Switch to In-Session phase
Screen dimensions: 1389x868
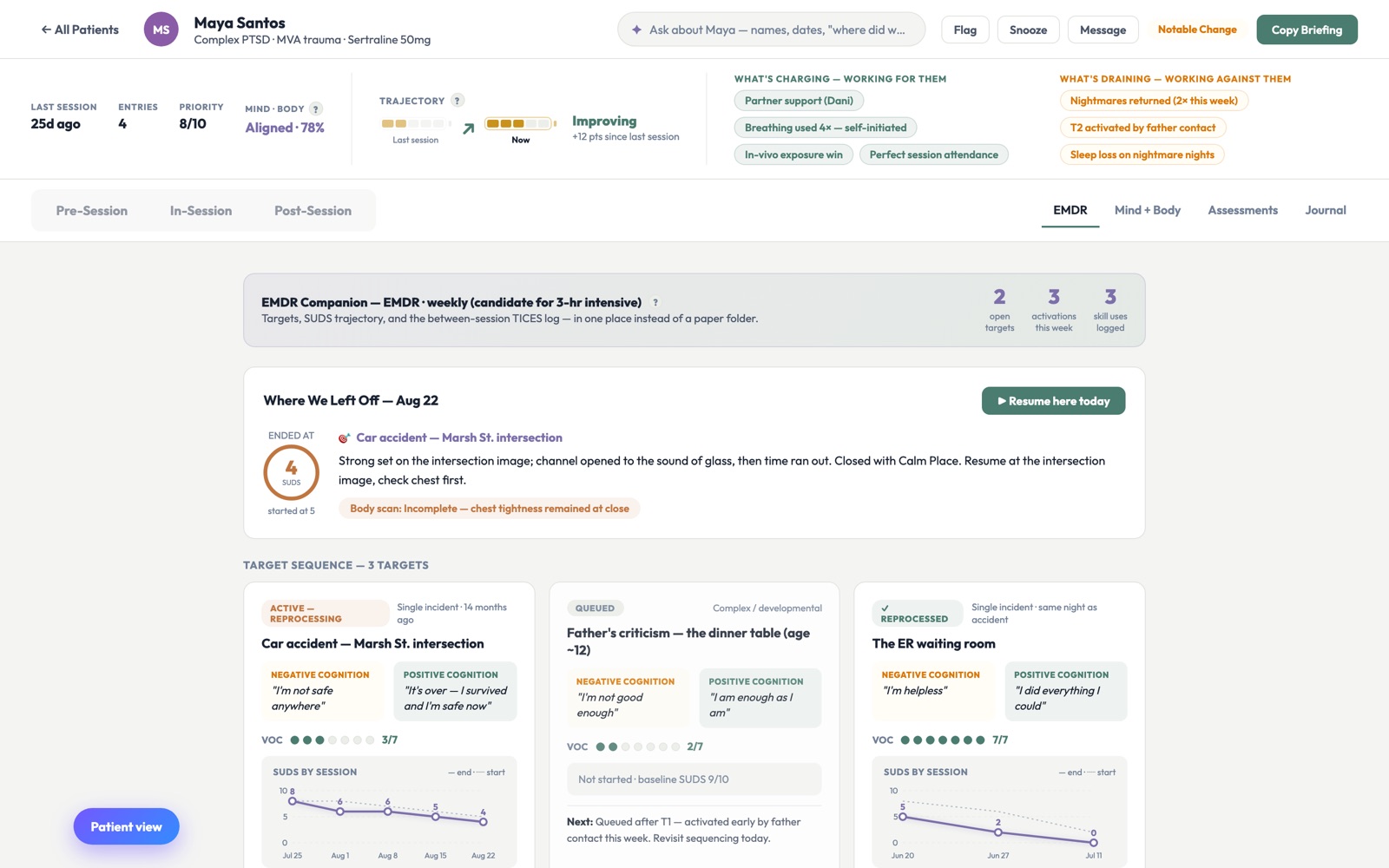201,211
